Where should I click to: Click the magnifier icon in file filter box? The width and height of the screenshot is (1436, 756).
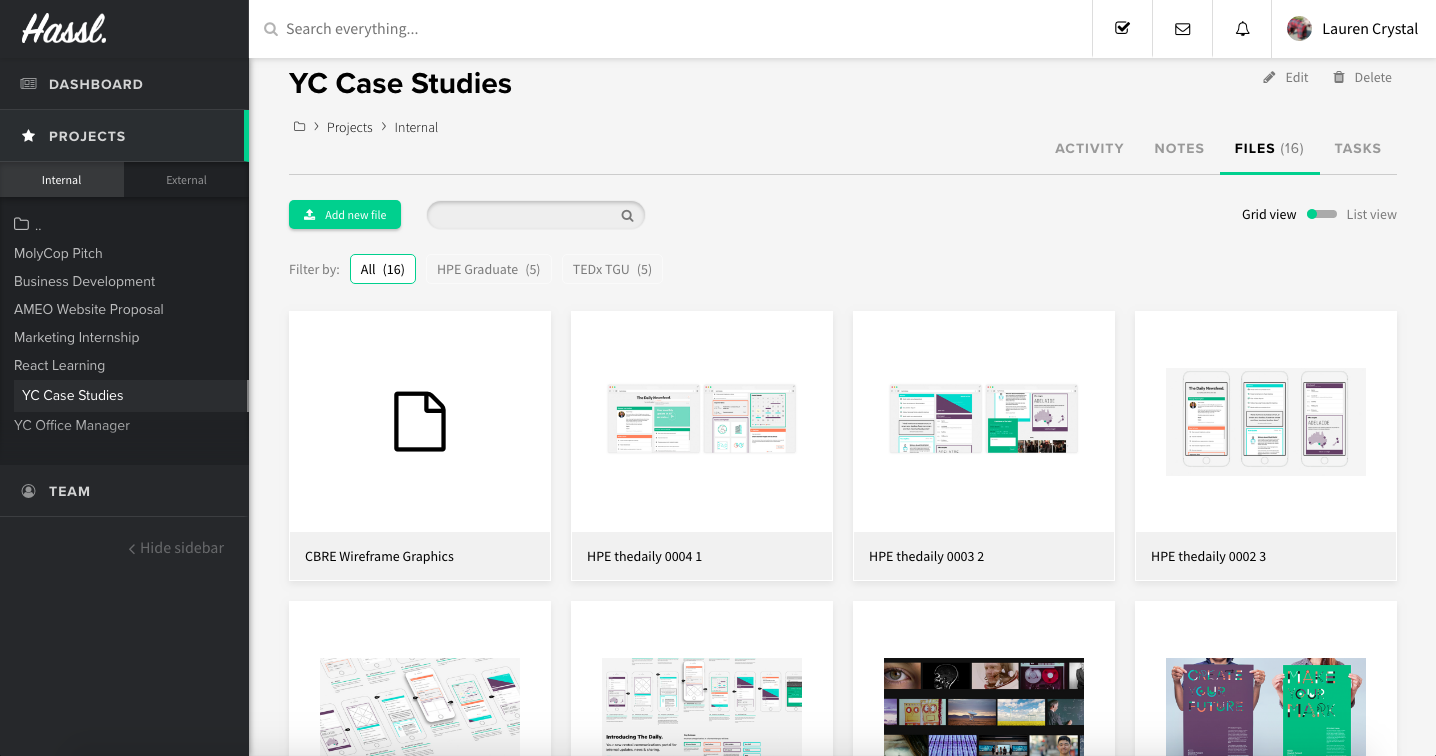pyautogui.click(x=627, y=215)
